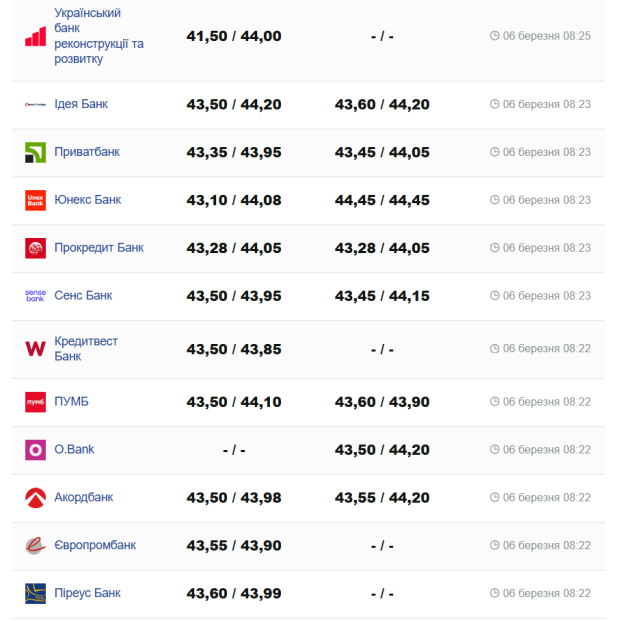This screenshot has width=620, height=621.
Task: Click the red PUMB logo icon
Action: 35,402
